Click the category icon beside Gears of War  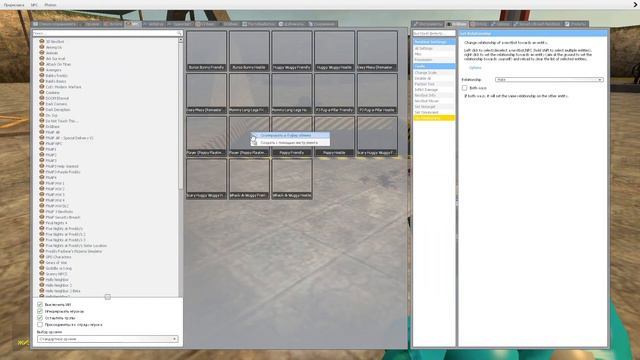tap(42, 262)
